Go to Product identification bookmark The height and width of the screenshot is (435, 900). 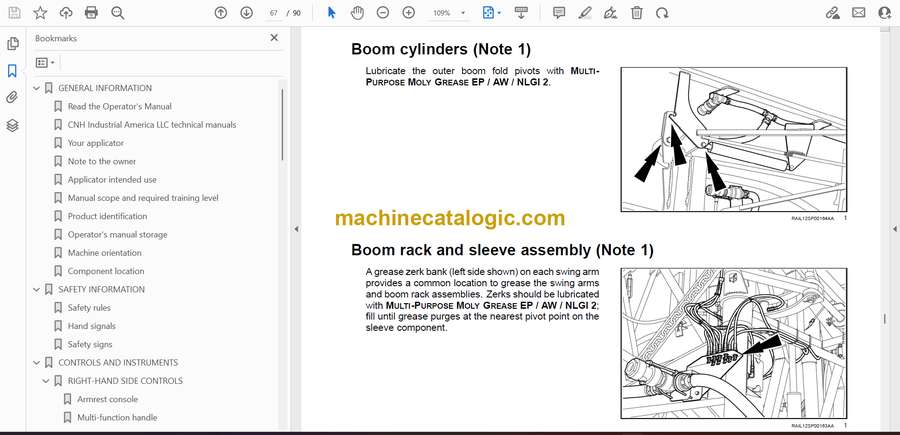(x=107, y=216)
